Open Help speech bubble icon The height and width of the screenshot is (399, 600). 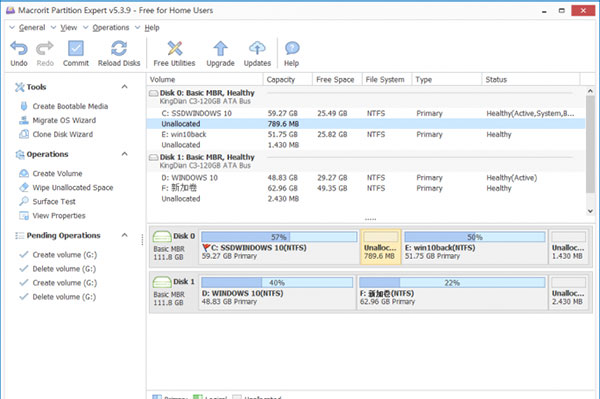tap(292, 49)
